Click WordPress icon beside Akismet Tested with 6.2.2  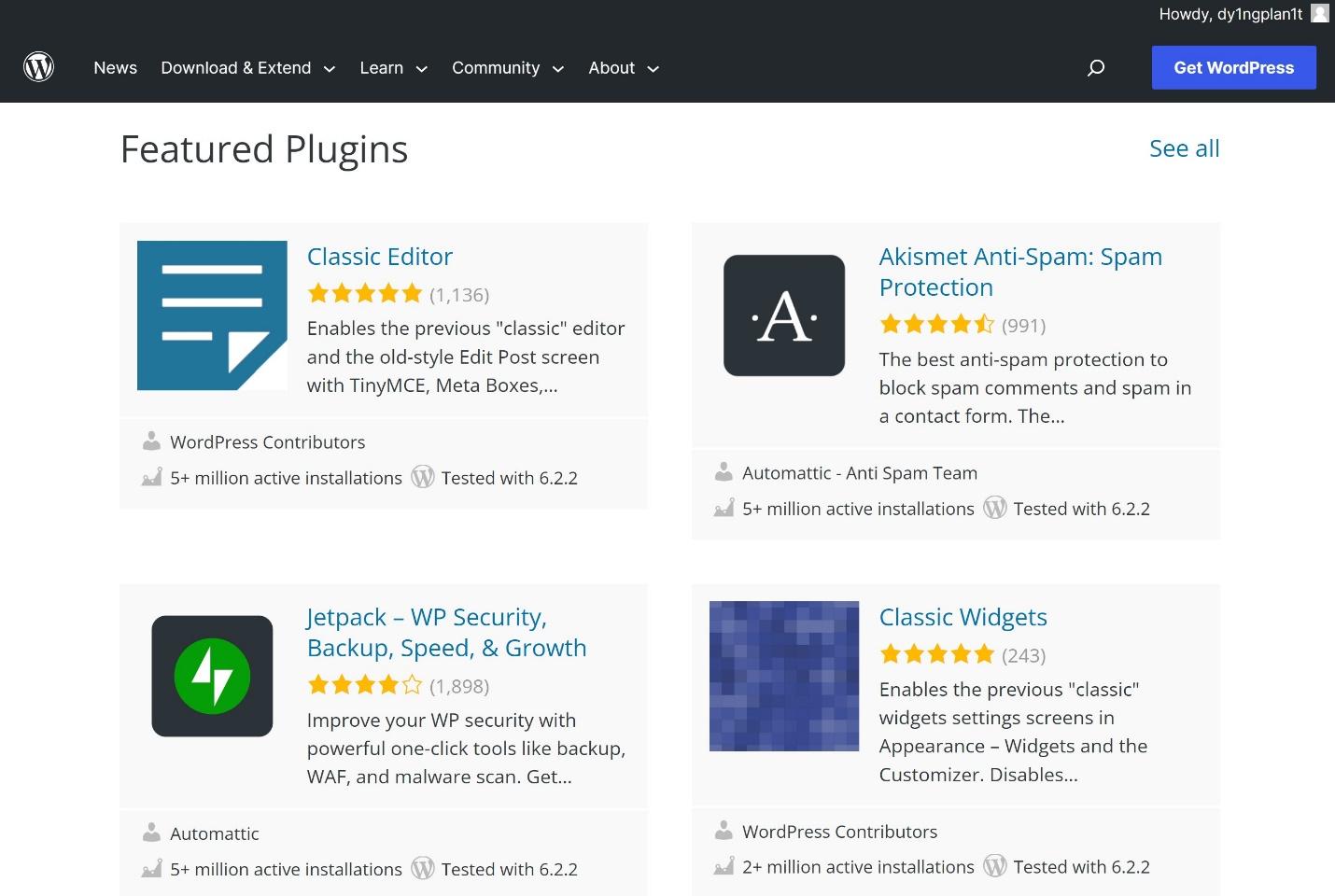point(995,508)
